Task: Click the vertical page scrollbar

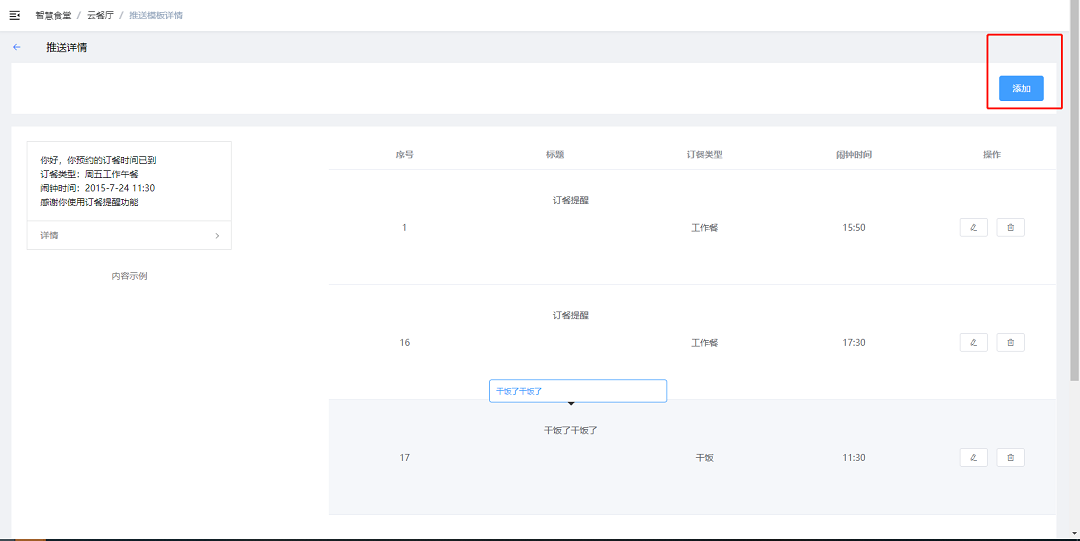Action: coord(1074,200)
